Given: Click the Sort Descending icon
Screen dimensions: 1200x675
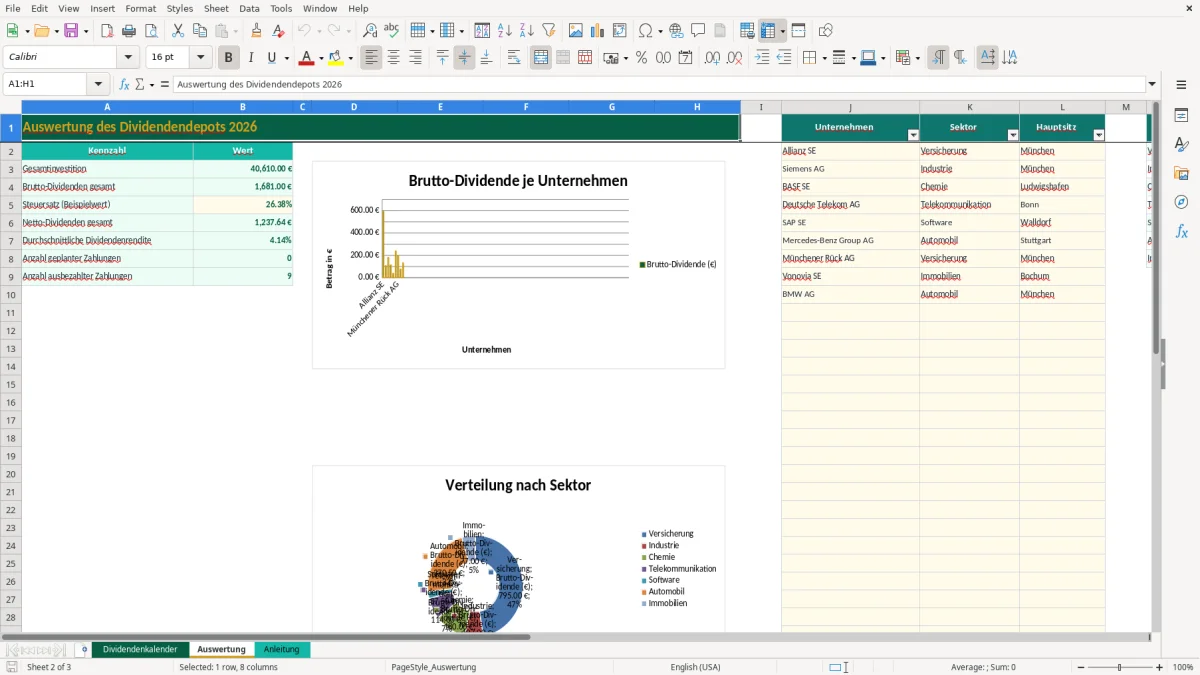Looking at the screenshot, I should 527,31.
